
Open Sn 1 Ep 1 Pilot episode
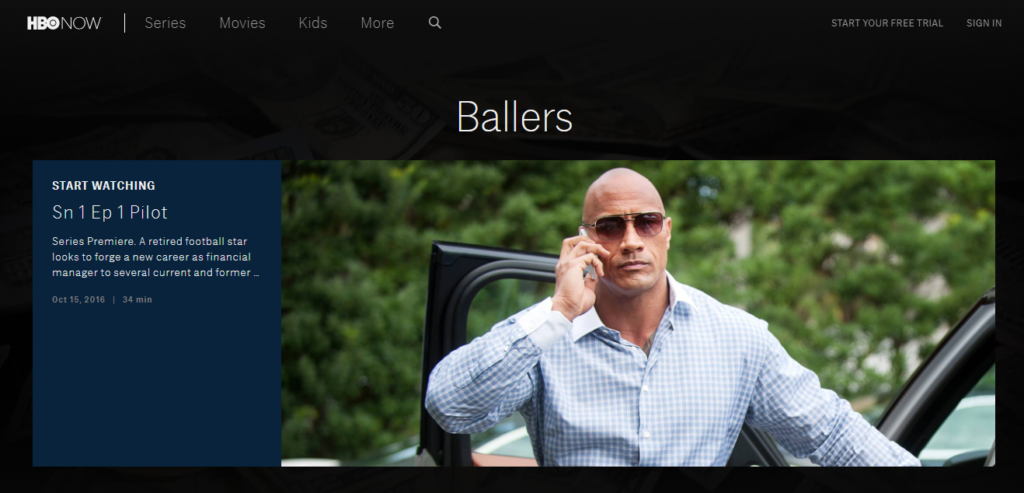coord(110,212)
